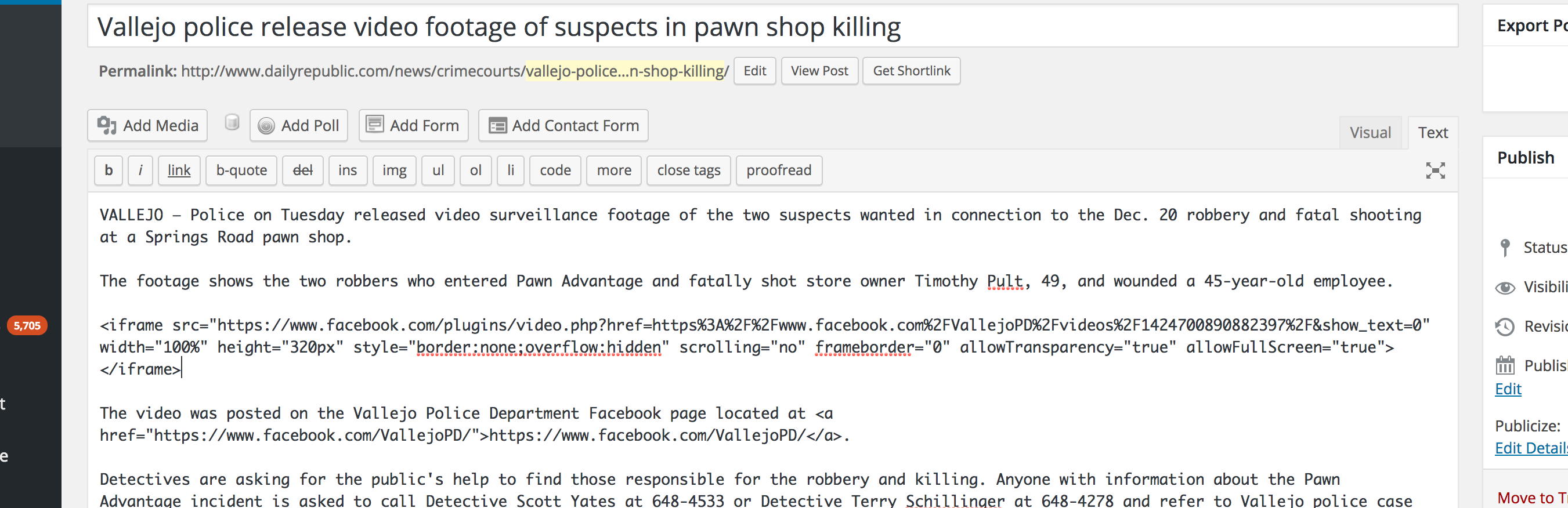Click the bold 'b' toolbar button
This screenshot has height=508, width=1568.
tap(109, 170)
